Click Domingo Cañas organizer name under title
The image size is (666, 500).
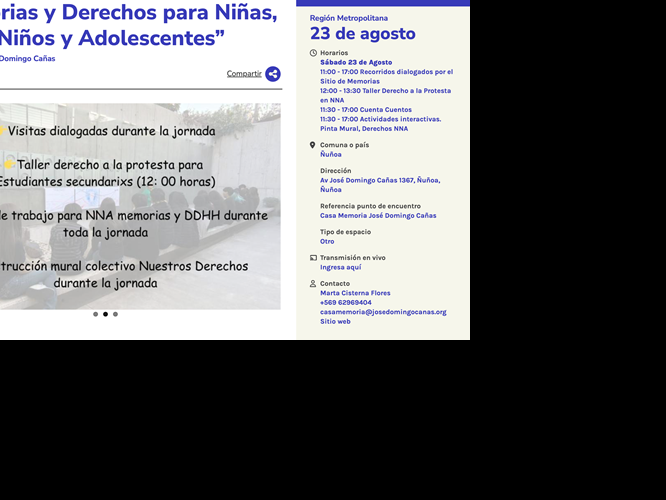(28, 59)
